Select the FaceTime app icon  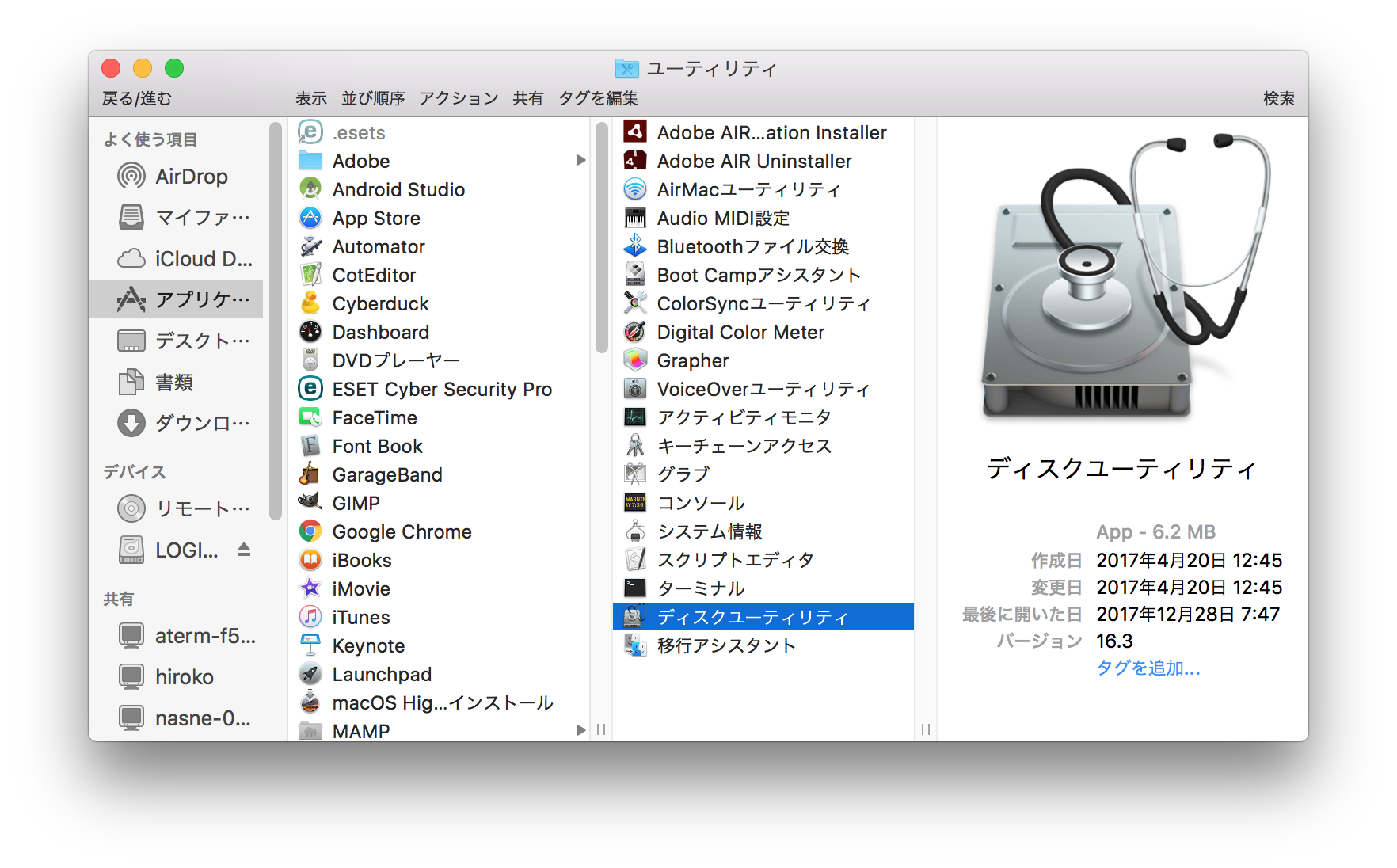[x=310, y=417]
